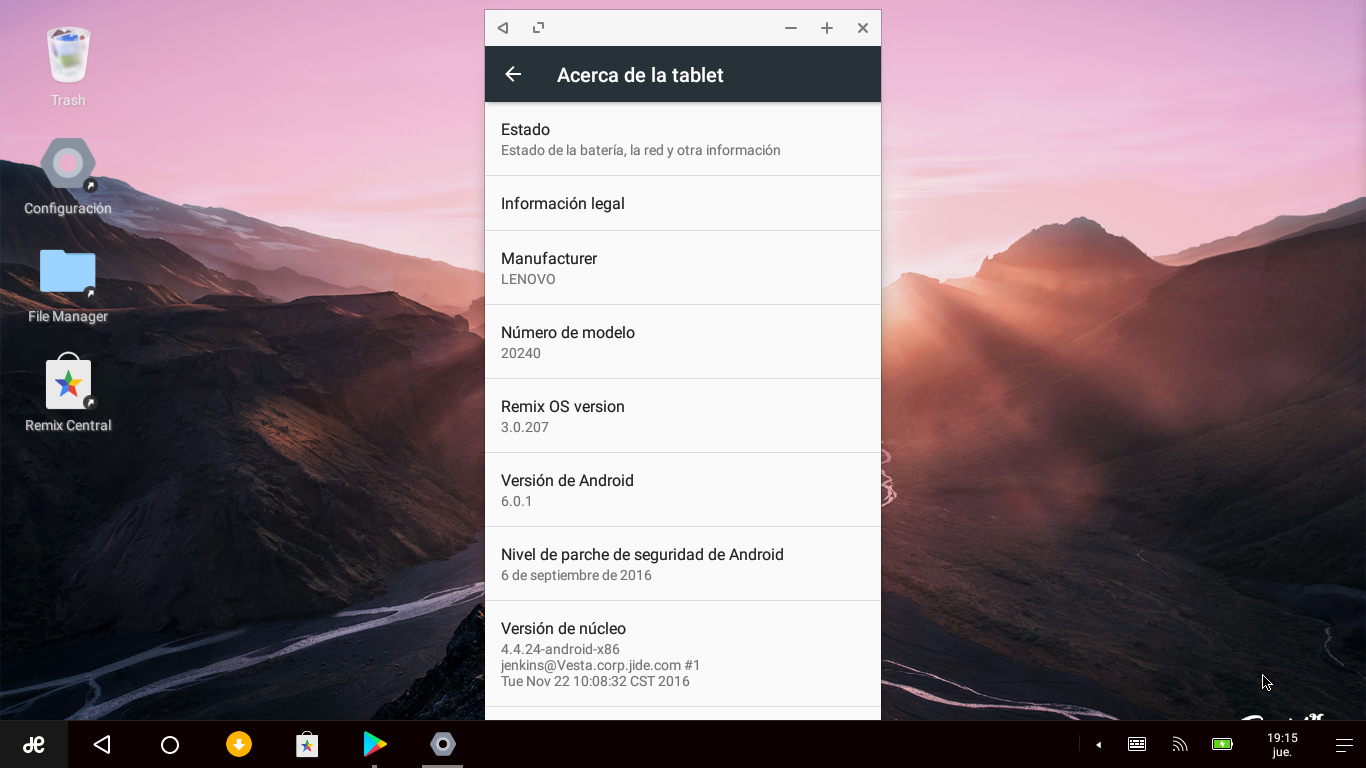
Task: Expand the hidden tray icons arrow
Action: pos(1098,744)
